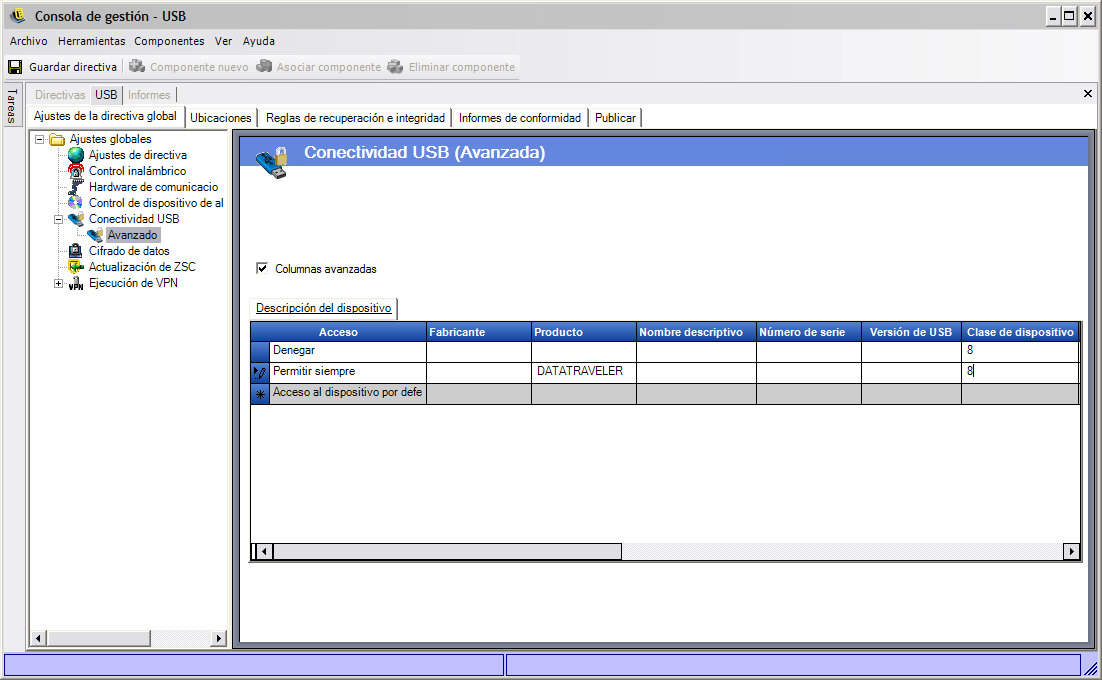Click the Ajustes globales folder icon
The height and width of the screenshot is (680, 1102).
pyautogui.click(x=57, y=139)
